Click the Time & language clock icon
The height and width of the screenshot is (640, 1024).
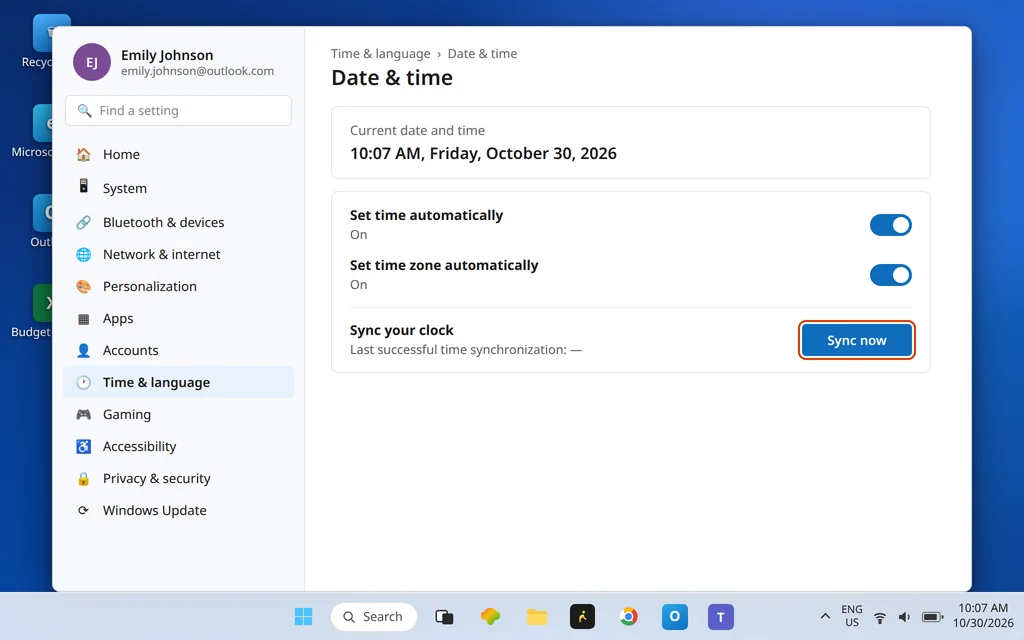[x=84, y=383]
